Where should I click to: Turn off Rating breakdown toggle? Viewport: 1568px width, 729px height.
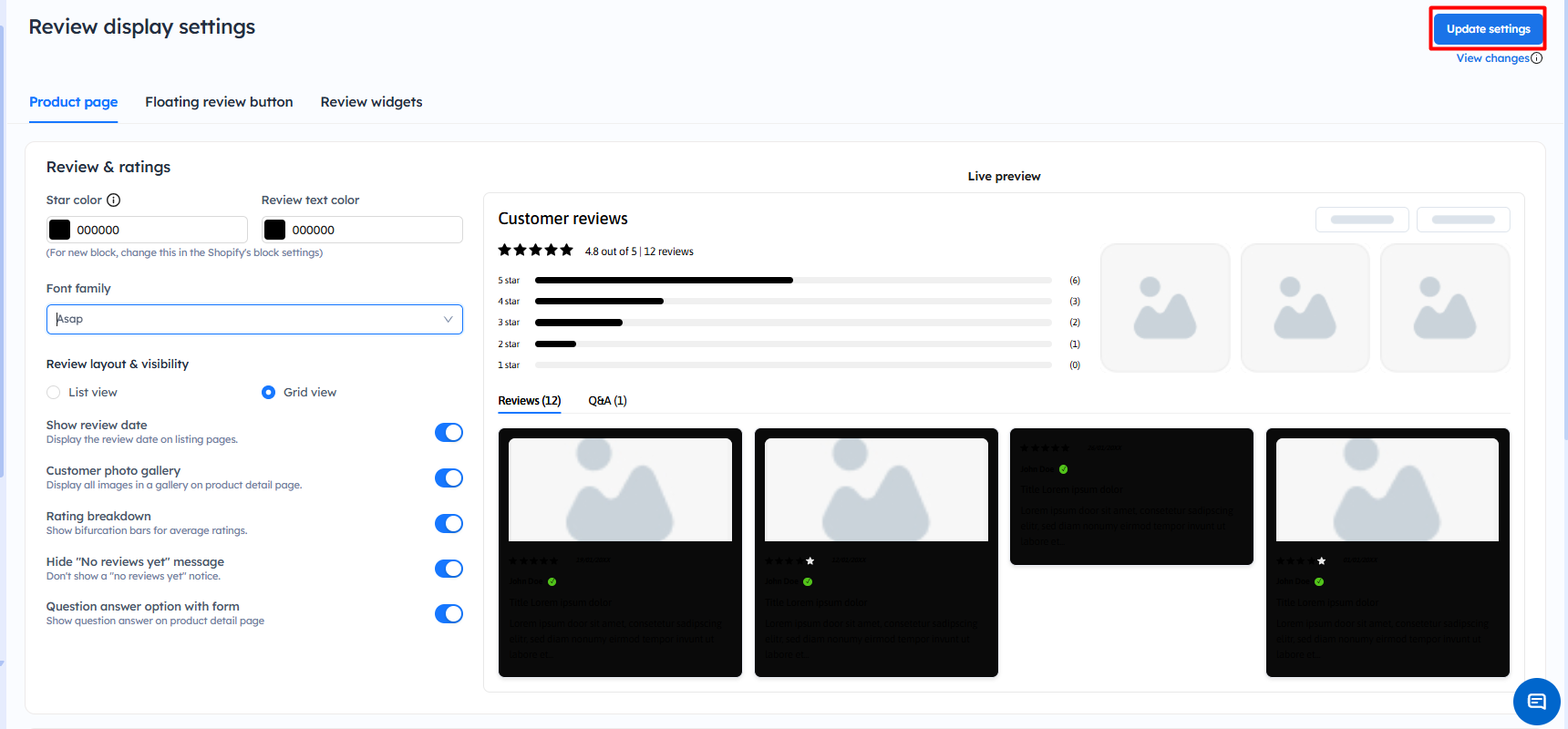449,524
